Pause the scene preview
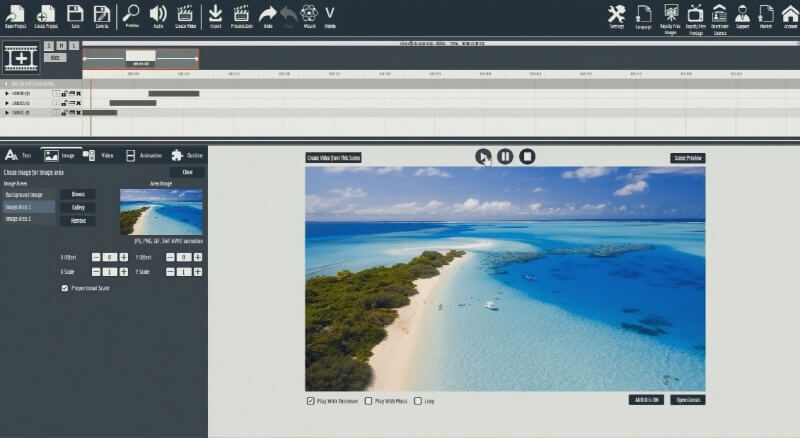The height and width of the screenshot is (438, 800). (505, 156)
